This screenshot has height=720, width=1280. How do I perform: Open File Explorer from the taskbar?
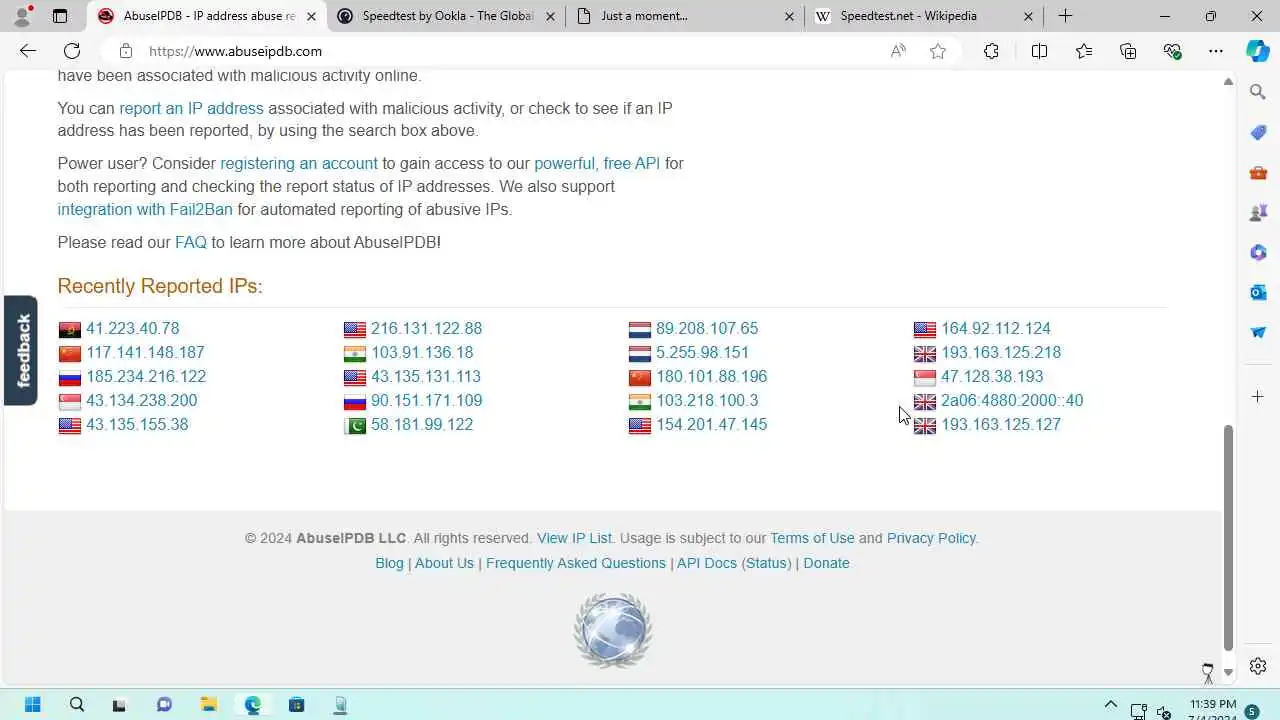pos(208,705)
